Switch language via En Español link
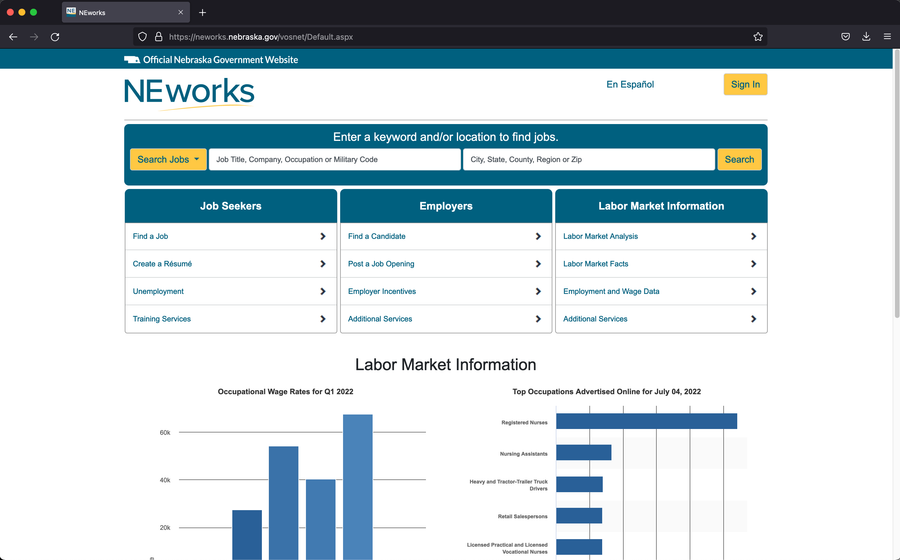900x560 pixels. point(630,85)
